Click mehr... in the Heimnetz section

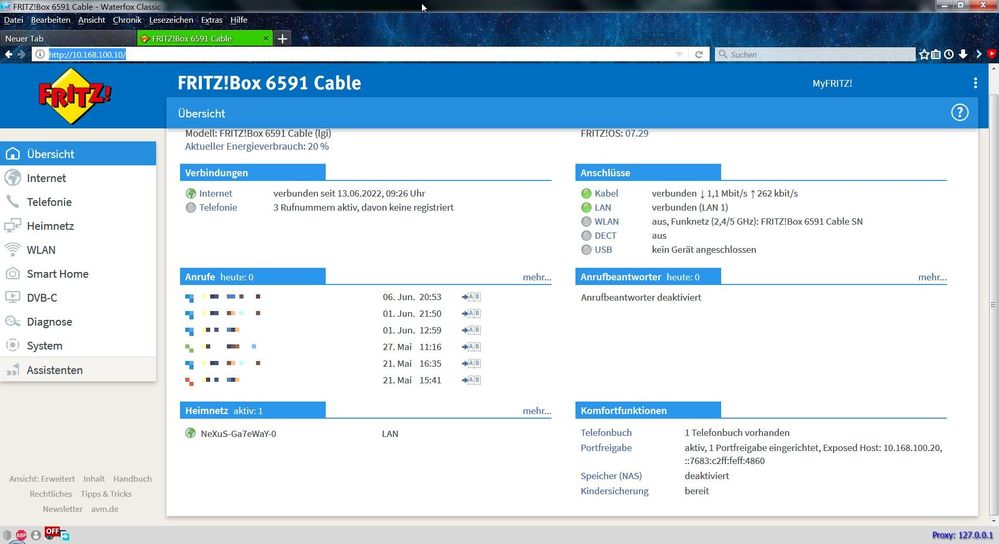[x=536, y=411]
